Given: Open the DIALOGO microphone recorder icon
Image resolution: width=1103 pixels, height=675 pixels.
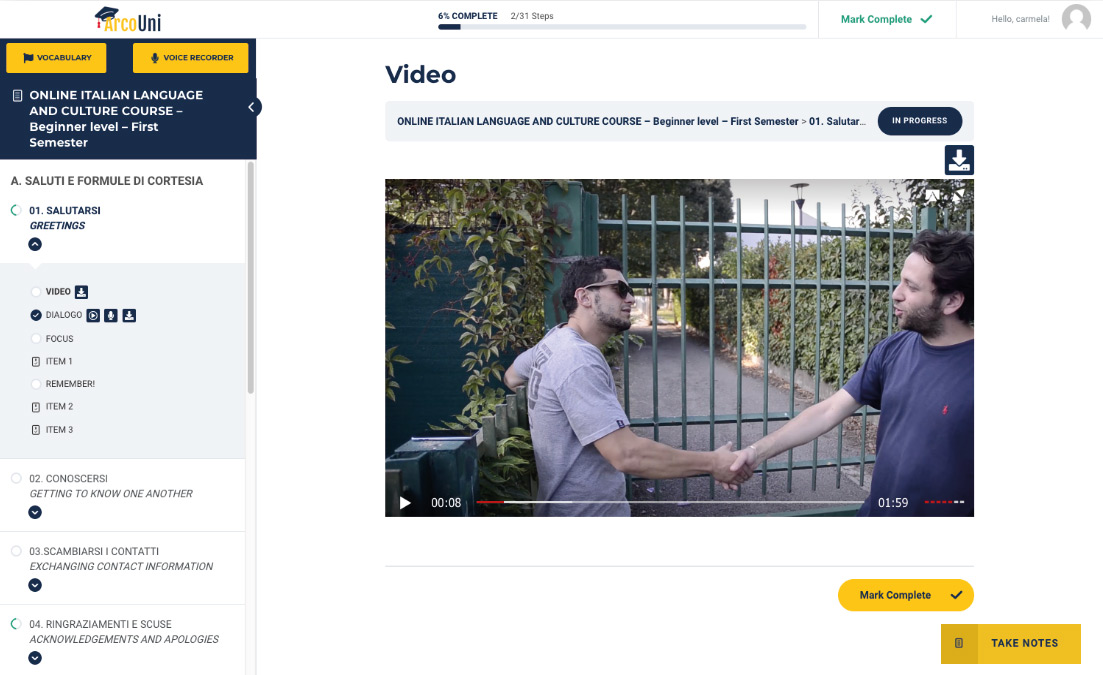Looking at the screenshot, I should [x=111, y=315].
